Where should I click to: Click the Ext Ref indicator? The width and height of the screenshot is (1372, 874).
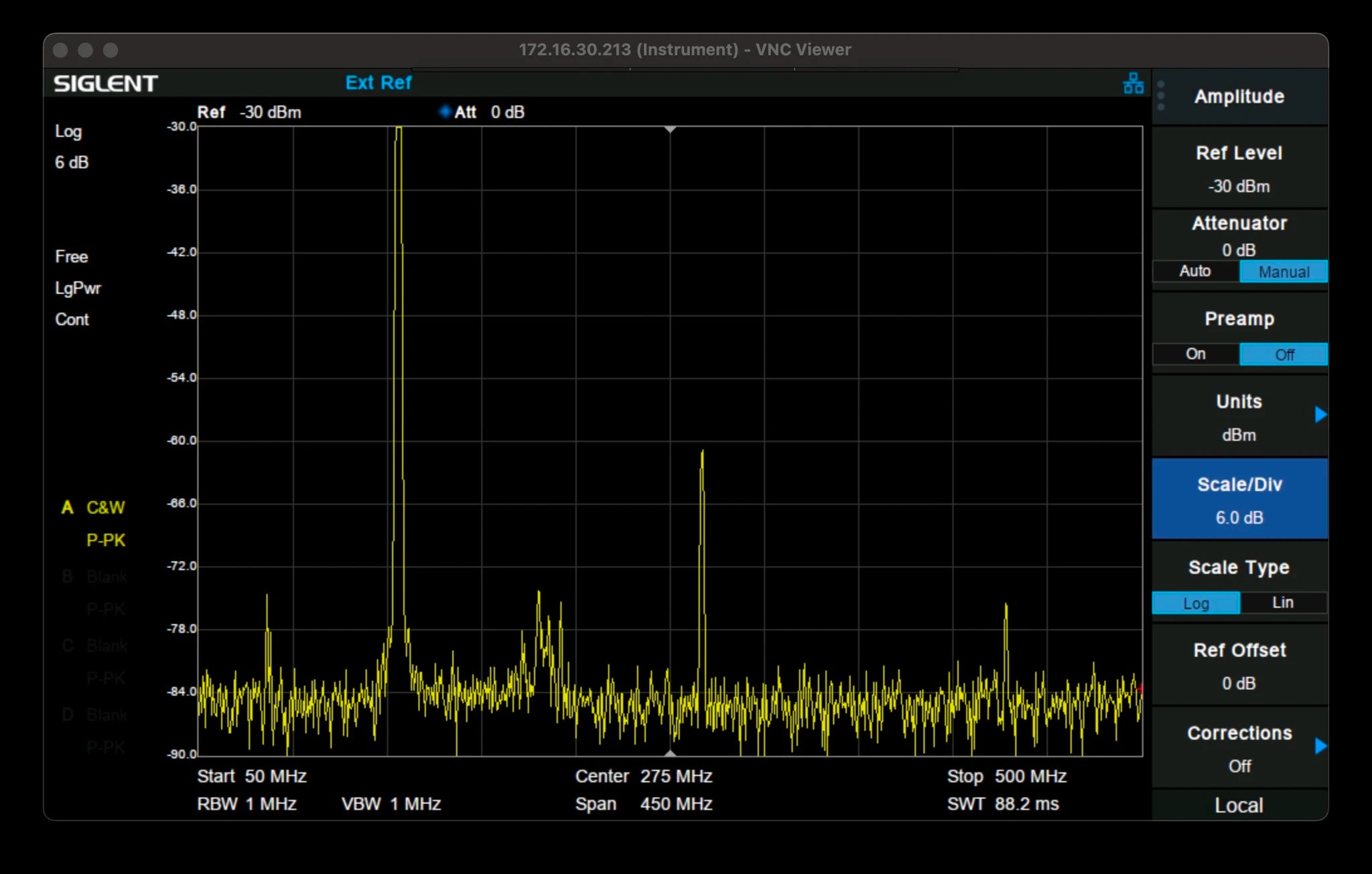pos(379,82)
